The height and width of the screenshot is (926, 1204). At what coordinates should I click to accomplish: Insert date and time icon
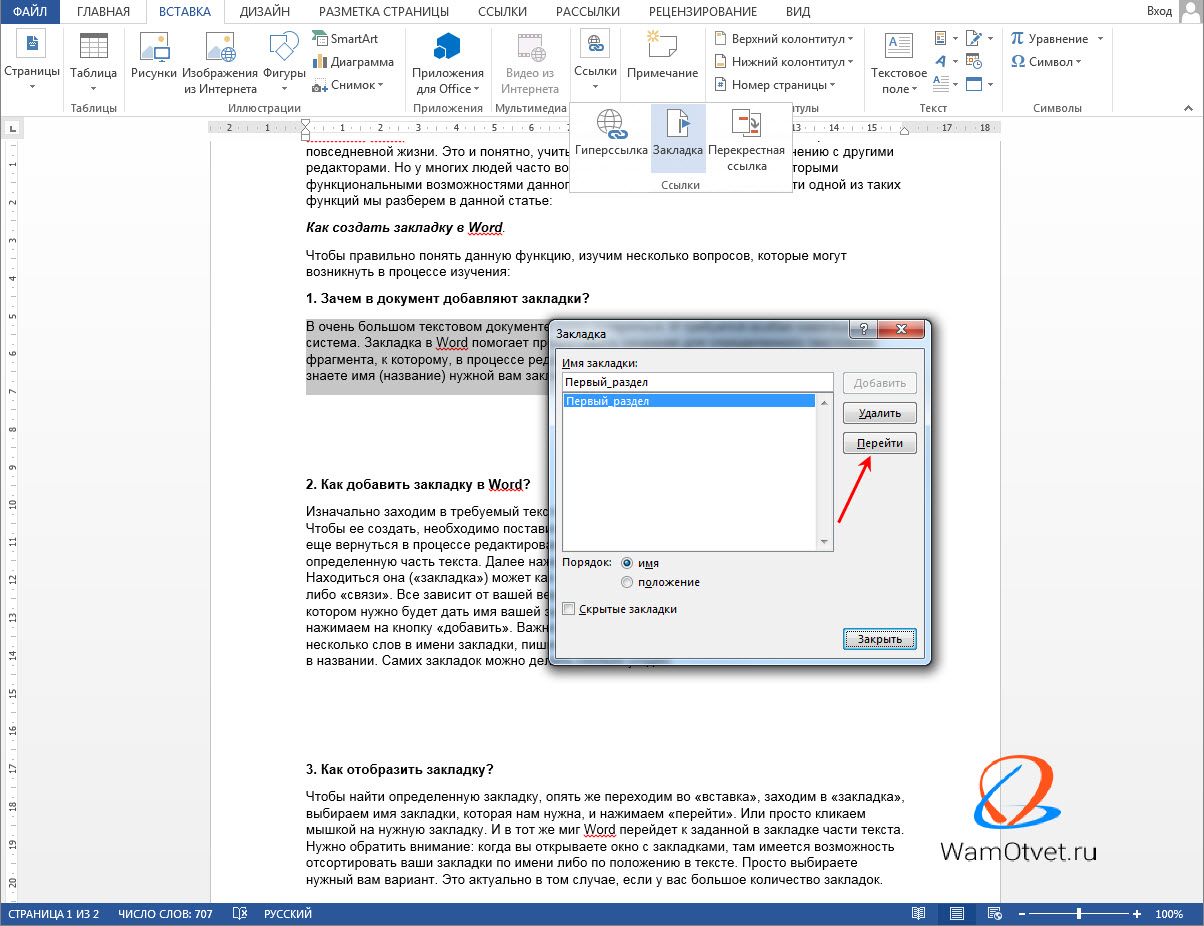point(973,61)
